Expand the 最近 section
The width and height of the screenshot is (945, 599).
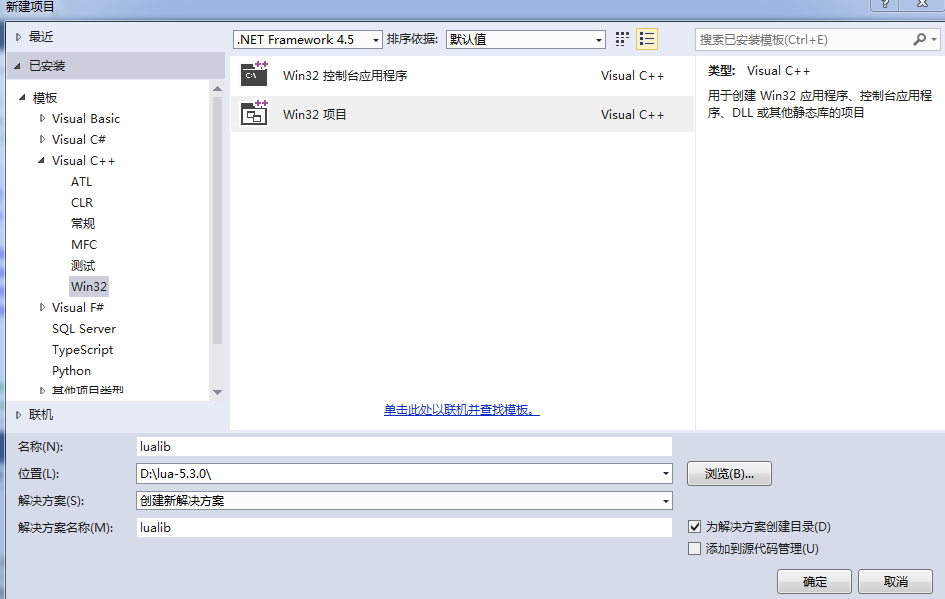(x=18, y=37)
